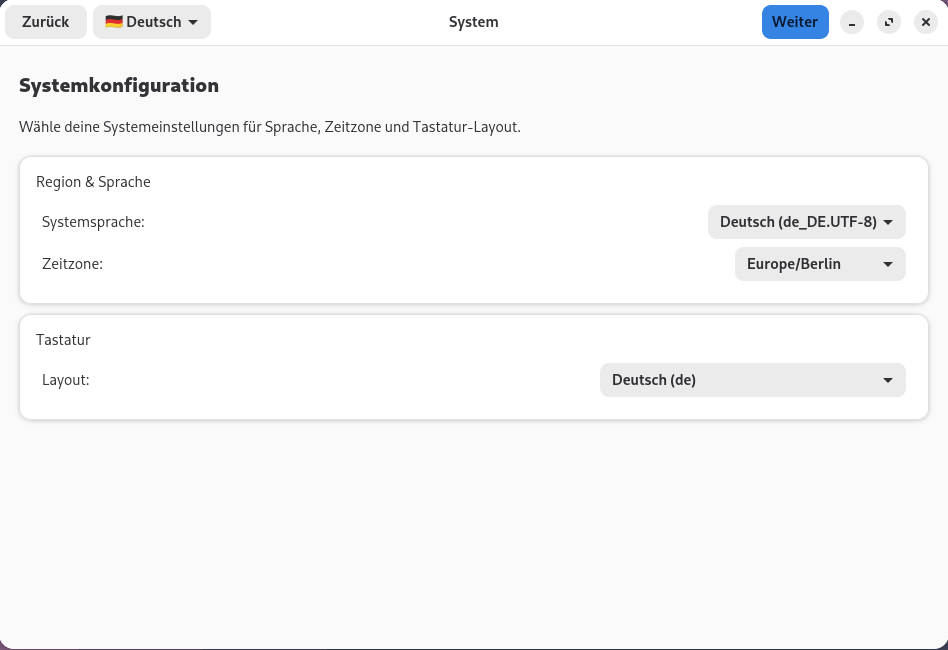Open the Systemsprache dropdown

[x=806, y=222]
